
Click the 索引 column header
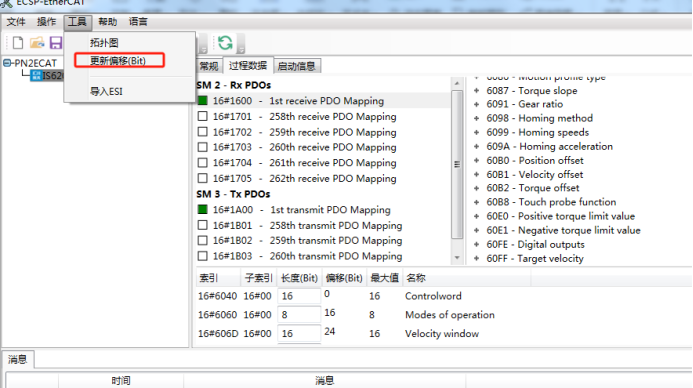(x=218, y=278)
